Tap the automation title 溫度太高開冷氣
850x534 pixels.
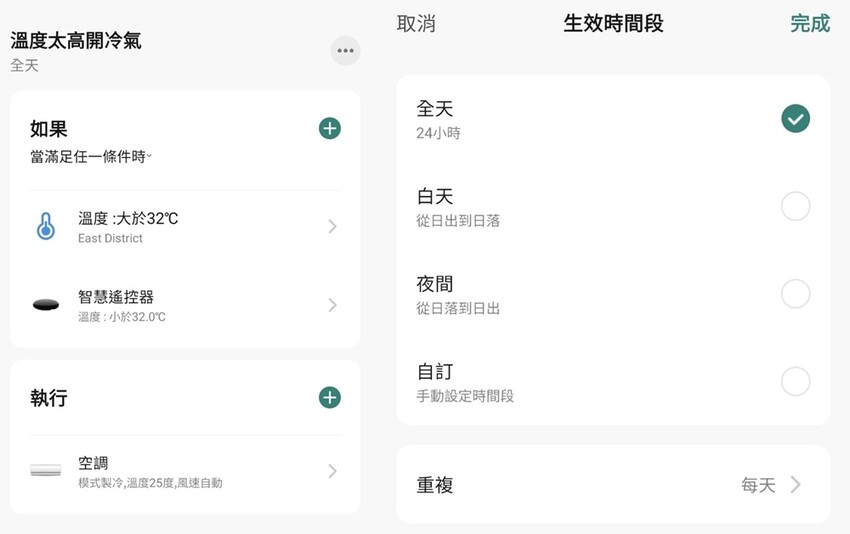click(x=76, y=41)
